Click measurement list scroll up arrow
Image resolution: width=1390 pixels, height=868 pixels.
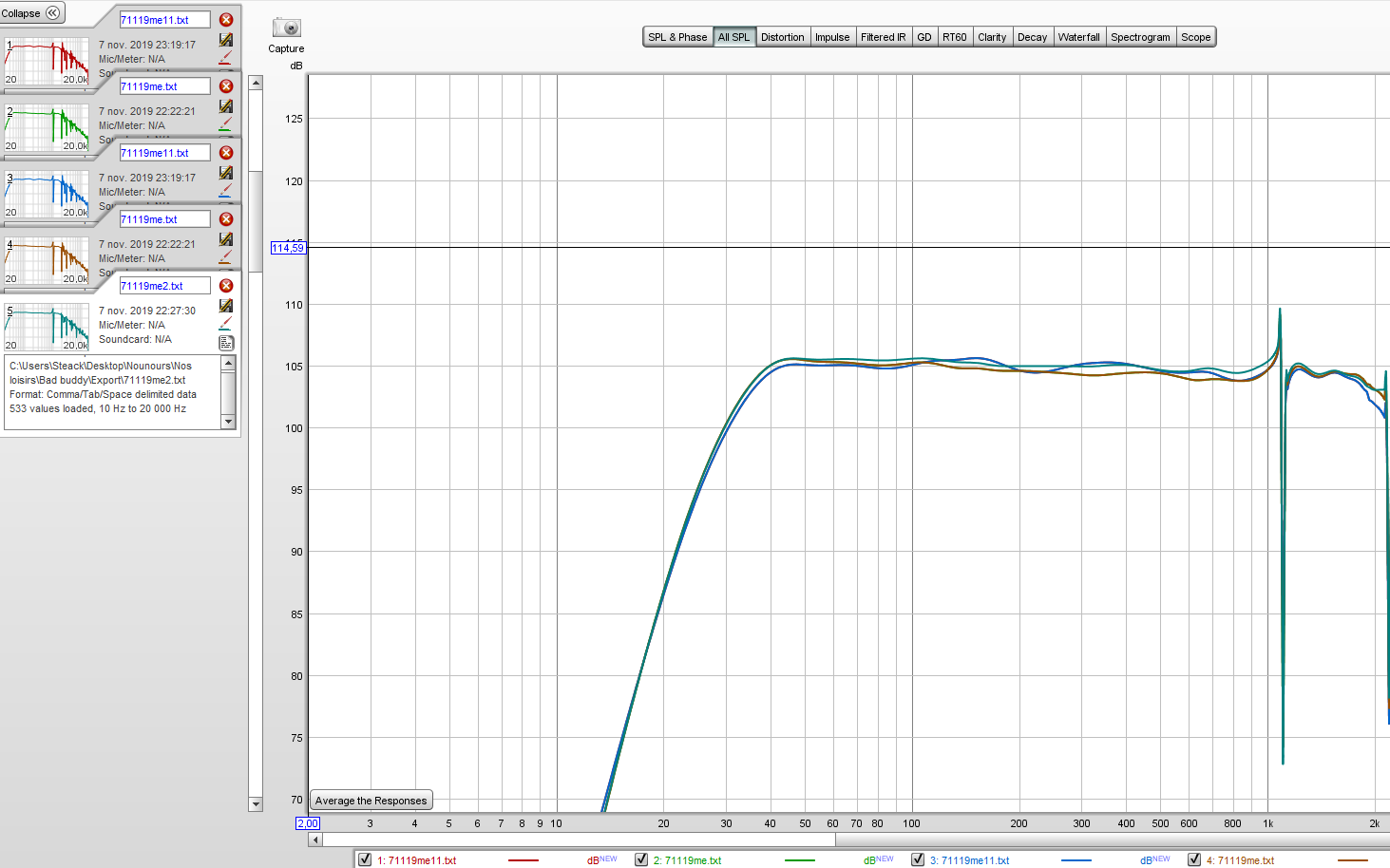(256, 84)
